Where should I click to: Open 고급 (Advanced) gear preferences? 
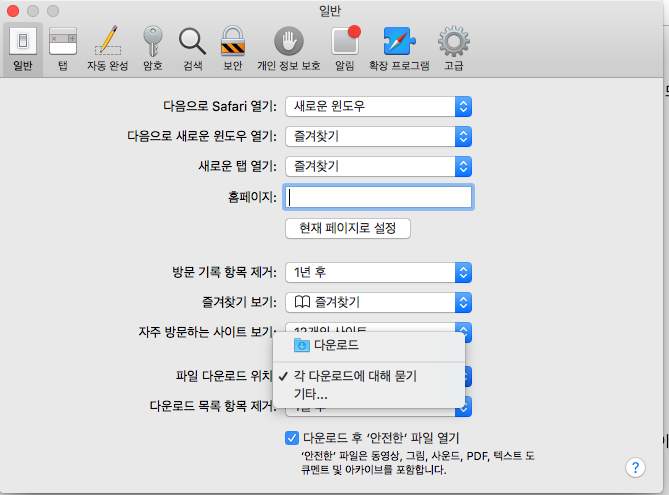(454, 50)
